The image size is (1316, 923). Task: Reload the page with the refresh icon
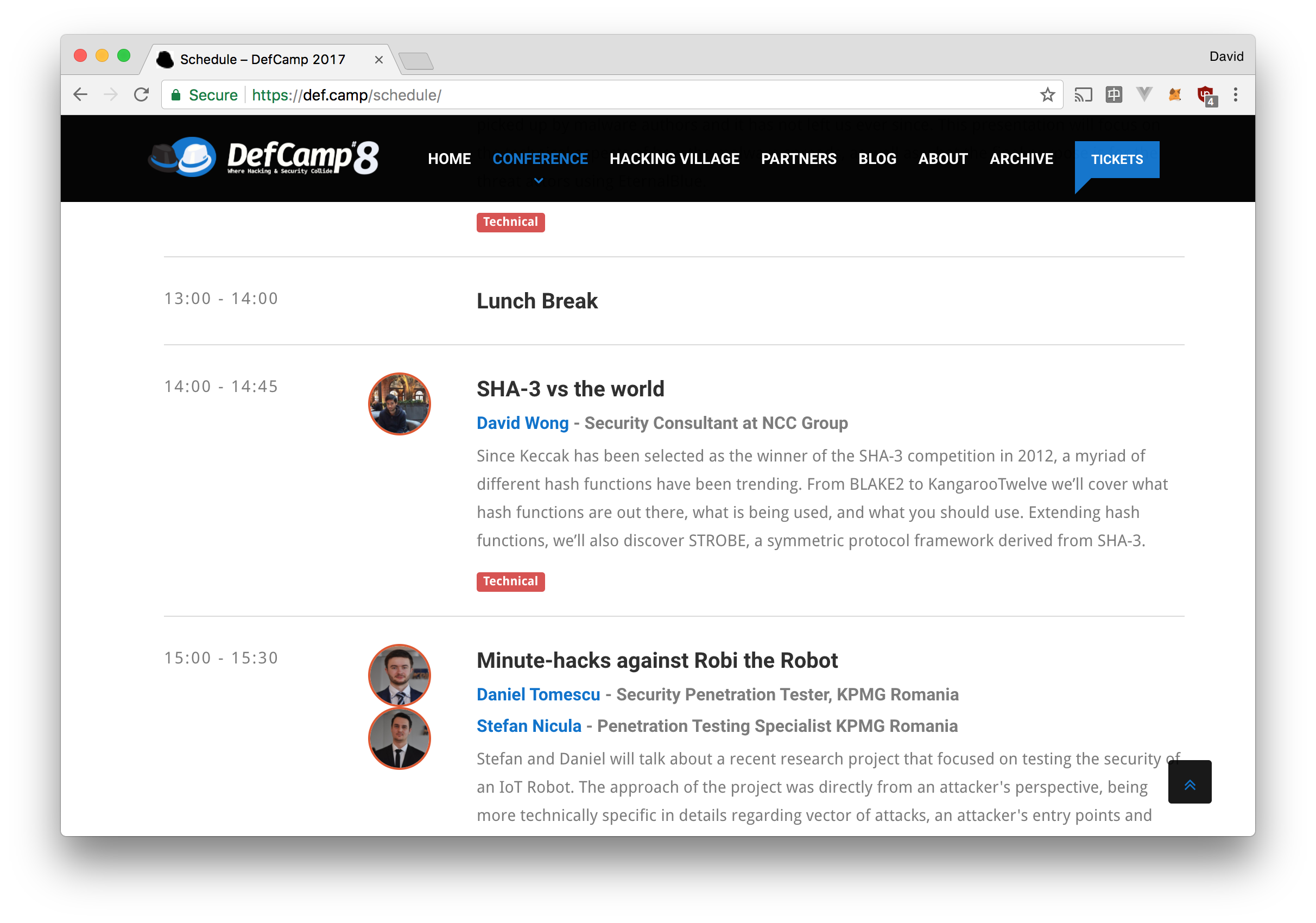tap(142, 94)
